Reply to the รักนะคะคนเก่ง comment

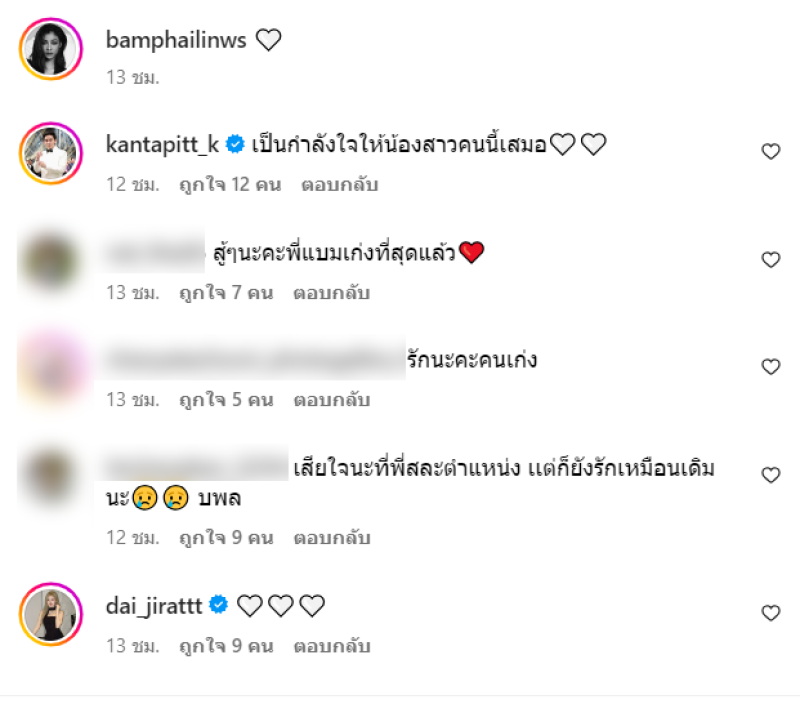(x=332, y=400)
